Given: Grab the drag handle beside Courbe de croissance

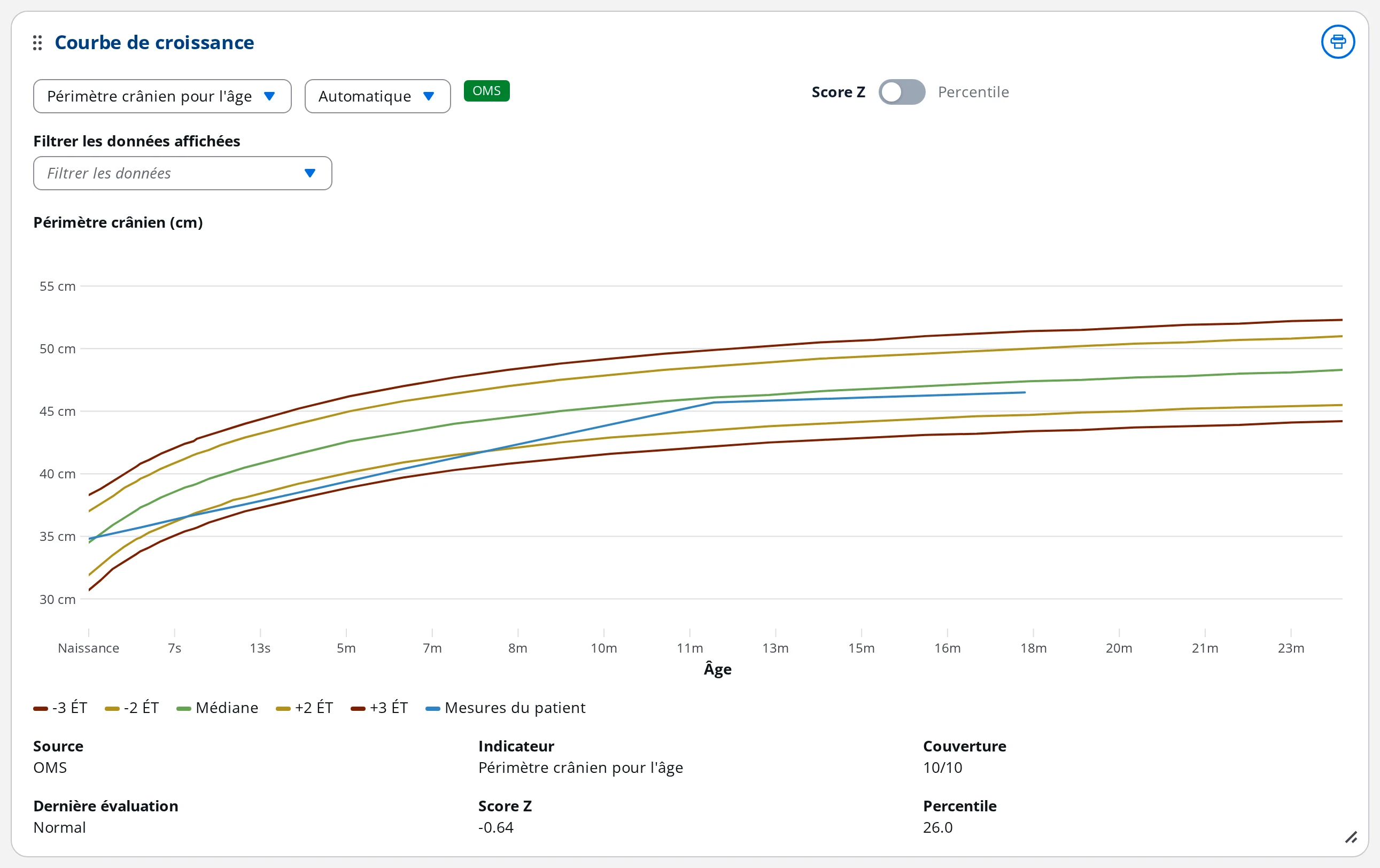Looking at the screenshot, I should [37, 43].
